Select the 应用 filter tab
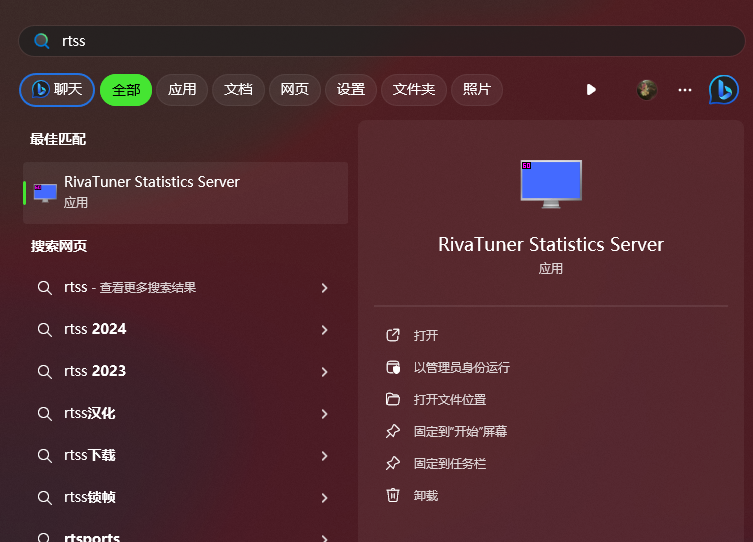The height and width of the screenshot is (542, 753). click(x=182, y=90)
